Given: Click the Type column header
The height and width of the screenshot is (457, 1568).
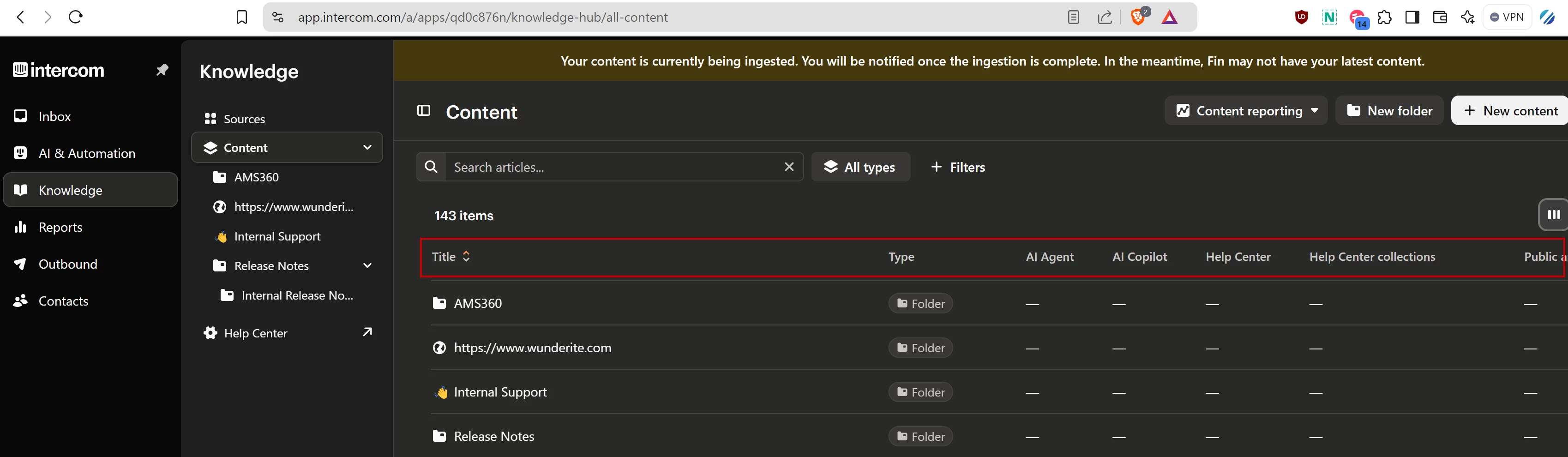Looking at the screenshot, I should click(901, 257).
